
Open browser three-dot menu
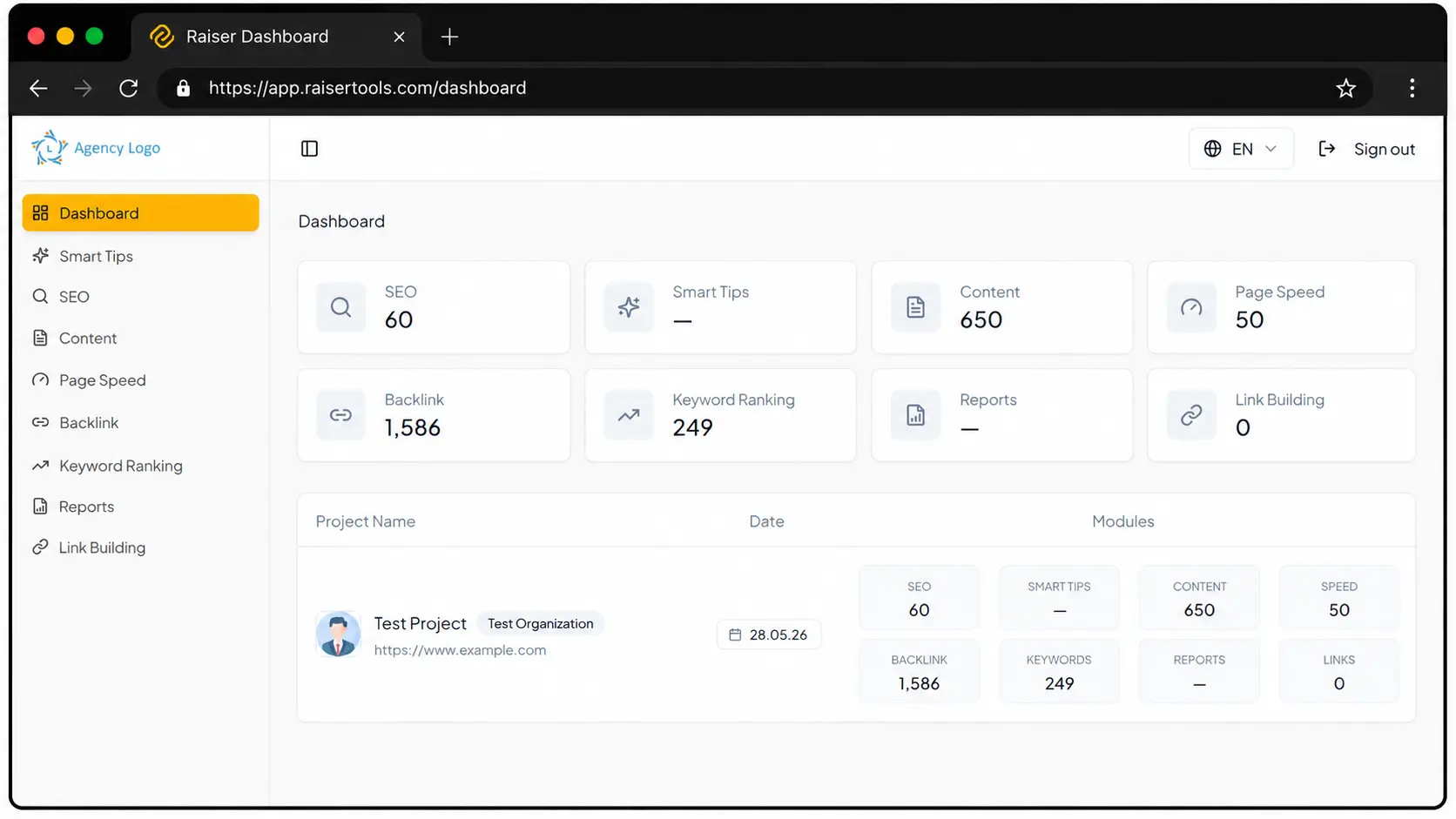[1412, 88]
